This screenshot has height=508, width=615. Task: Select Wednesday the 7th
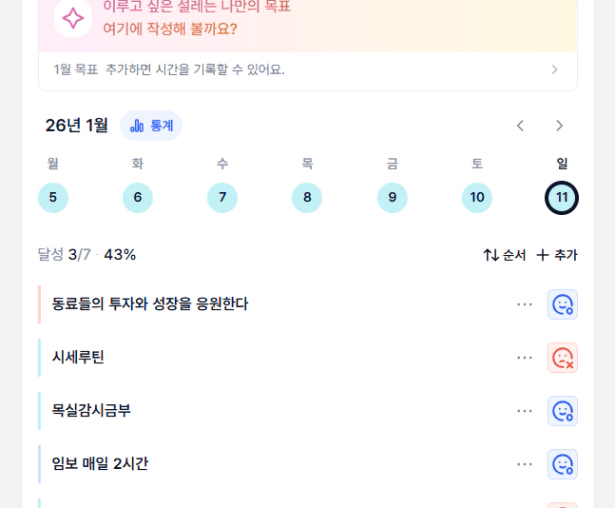[x=222, y=197]
